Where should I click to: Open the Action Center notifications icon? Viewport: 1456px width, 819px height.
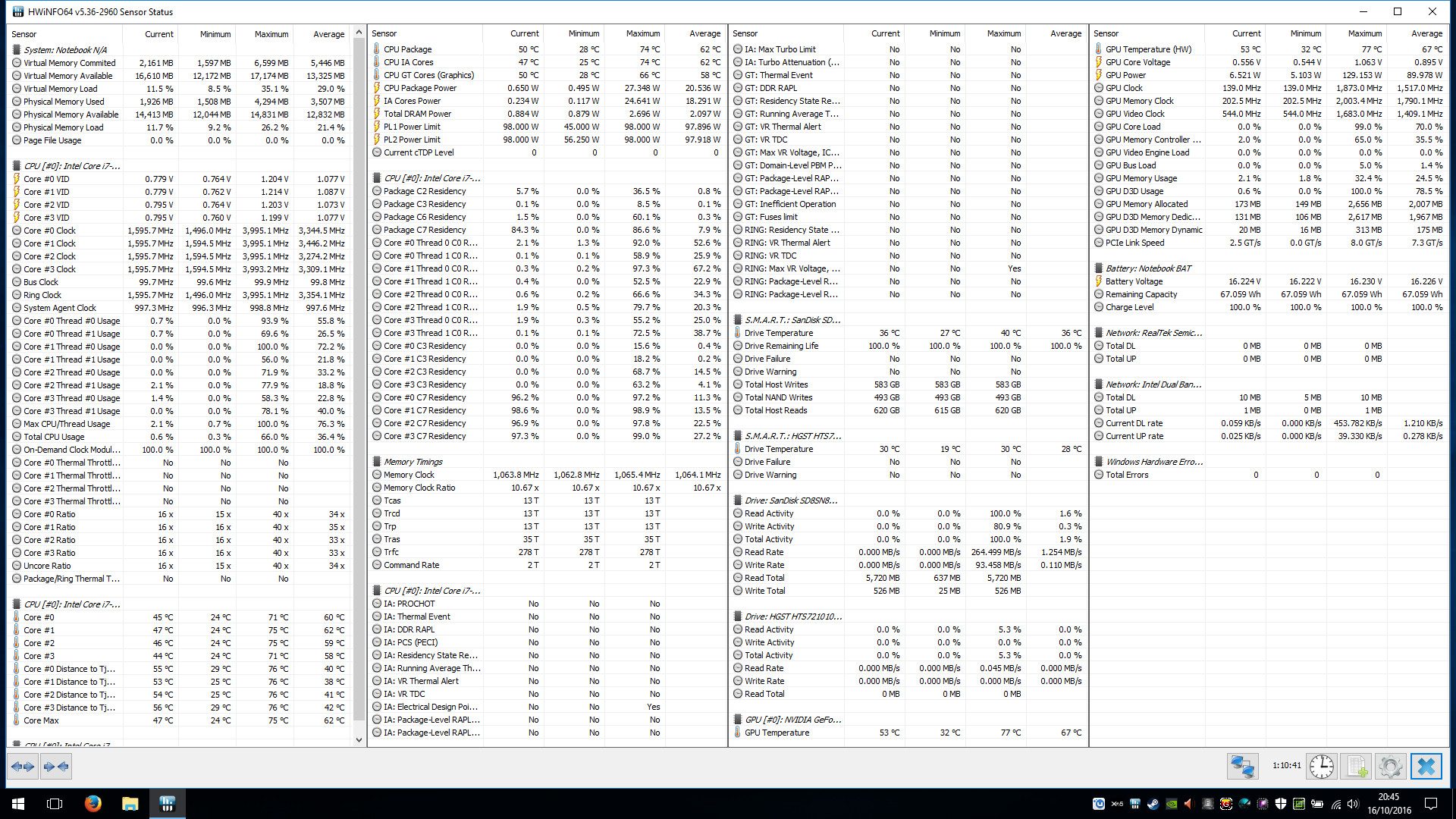(1431, 804)
